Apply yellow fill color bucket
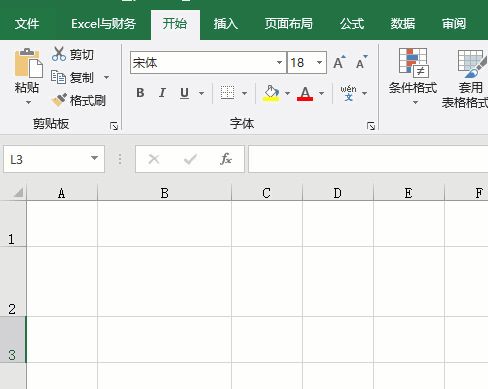The image size is (488, 389). (272, 93)
